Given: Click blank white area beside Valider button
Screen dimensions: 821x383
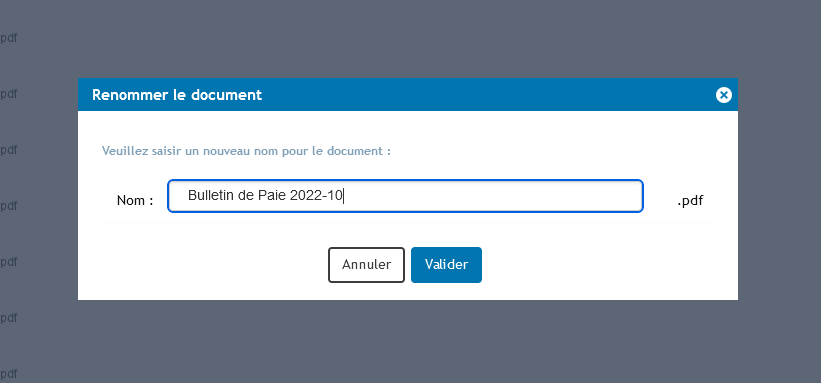Looking at the screenshot, I should coord(602,265).
